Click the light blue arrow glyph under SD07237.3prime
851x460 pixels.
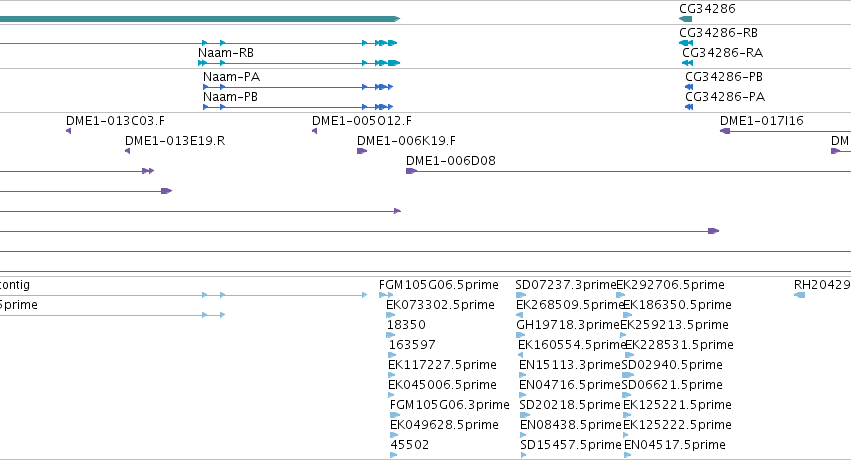[521, 295]
